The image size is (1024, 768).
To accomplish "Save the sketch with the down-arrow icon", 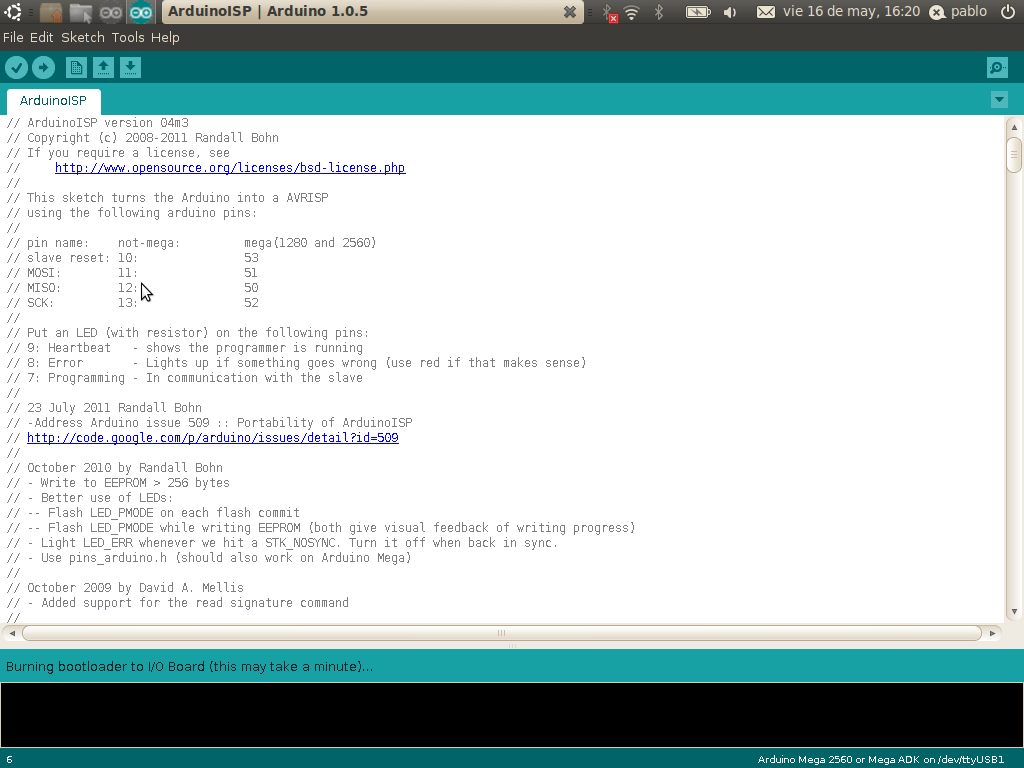I will (x=130, y=67).
